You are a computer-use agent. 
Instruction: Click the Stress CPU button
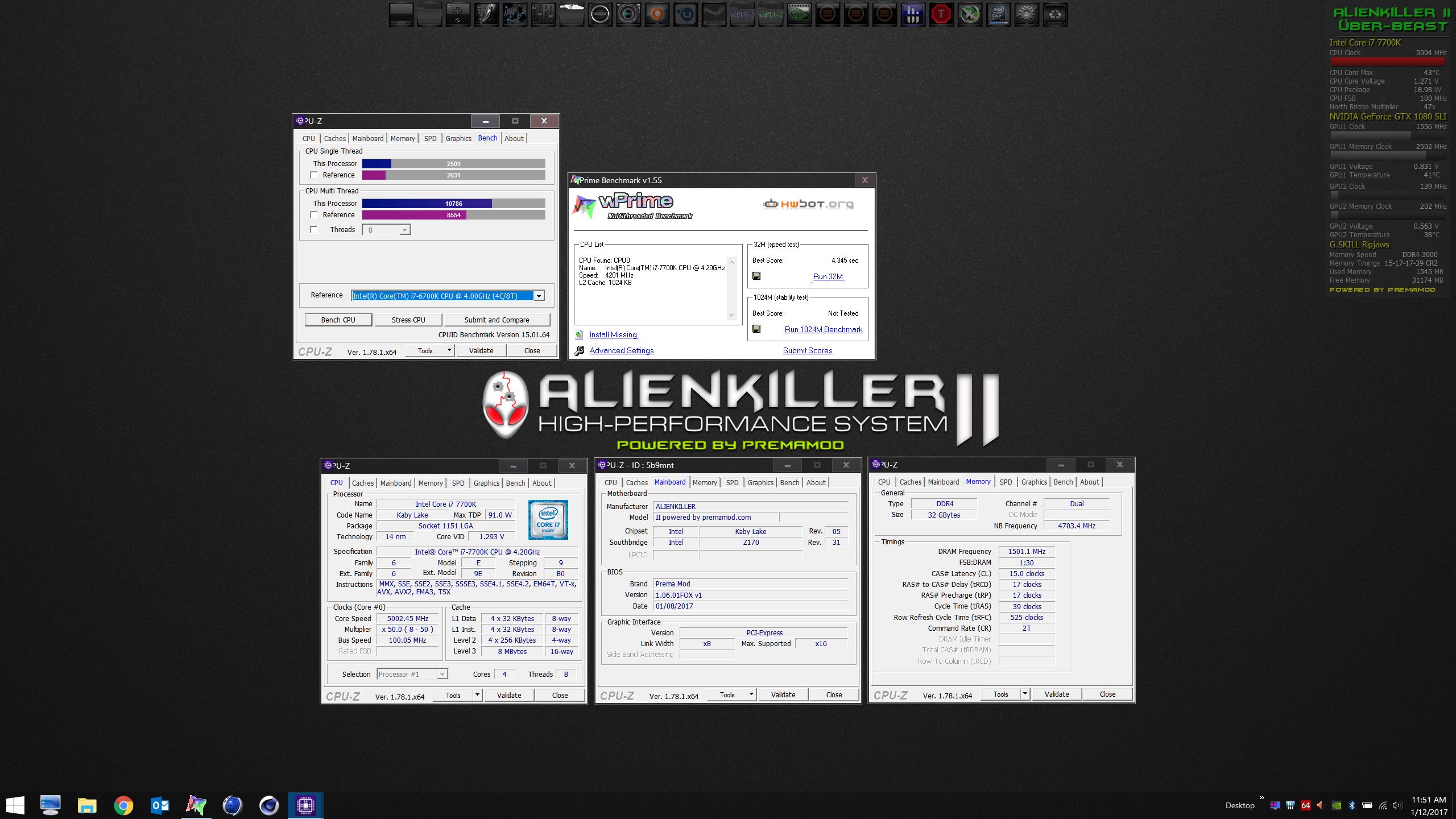coord(408,320)
